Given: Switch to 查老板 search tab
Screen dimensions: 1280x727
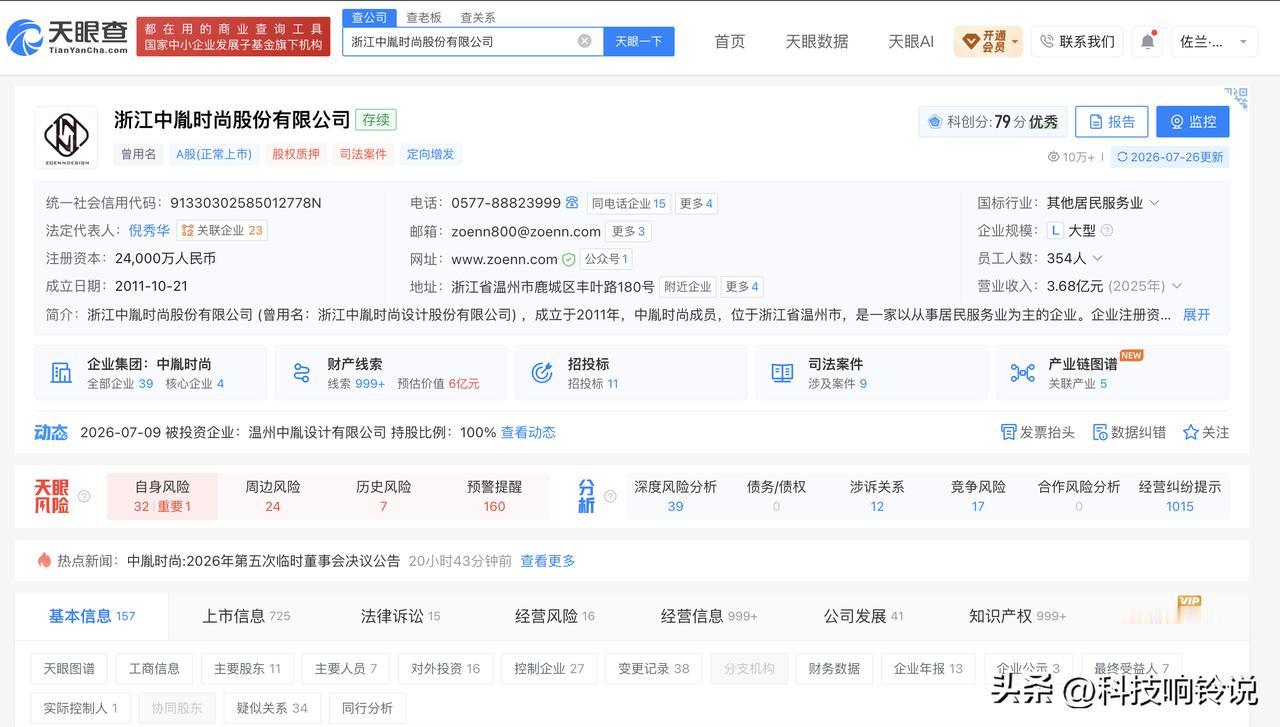Looking at the screenshot, I should tap(424, 18).
